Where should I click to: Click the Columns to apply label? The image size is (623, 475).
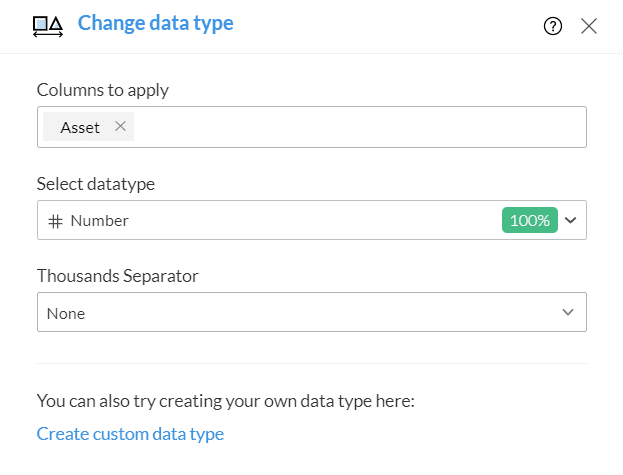[103, 90]
